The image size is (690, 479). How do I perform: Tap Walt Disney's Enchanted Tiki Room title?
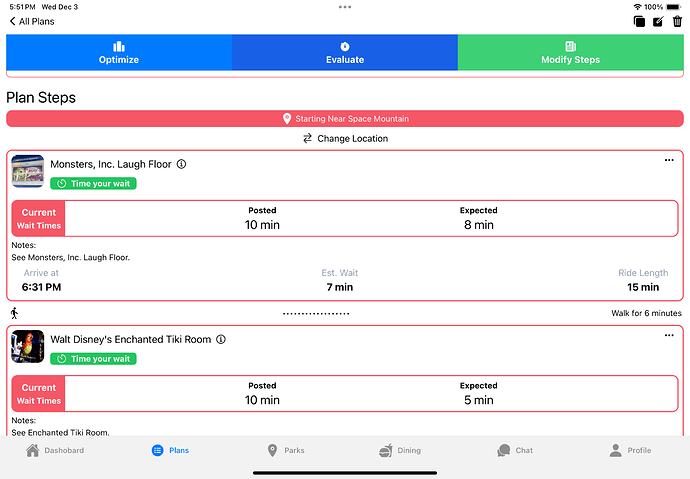pyautogui.click(x=131, y=339)
